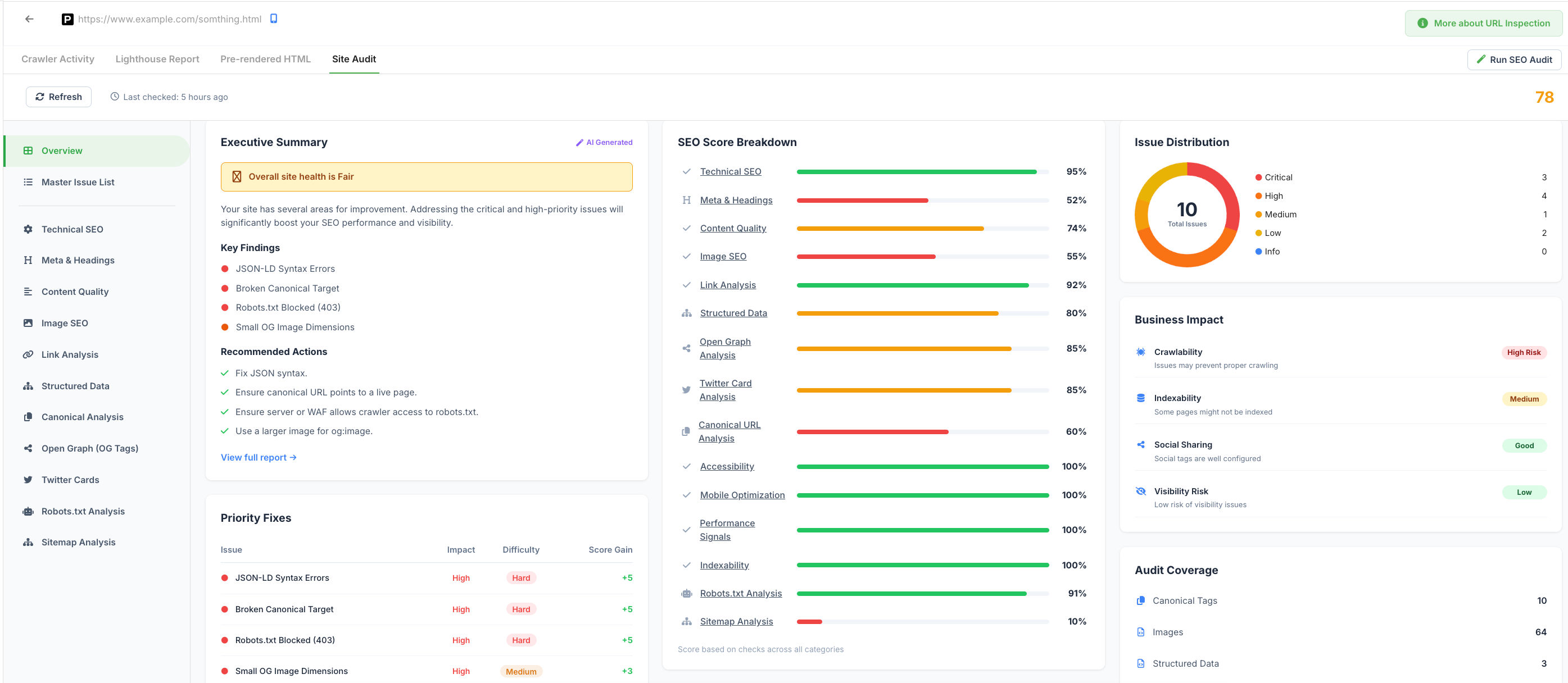Click the Image SEO 55% progress bar

click(922, 257)
